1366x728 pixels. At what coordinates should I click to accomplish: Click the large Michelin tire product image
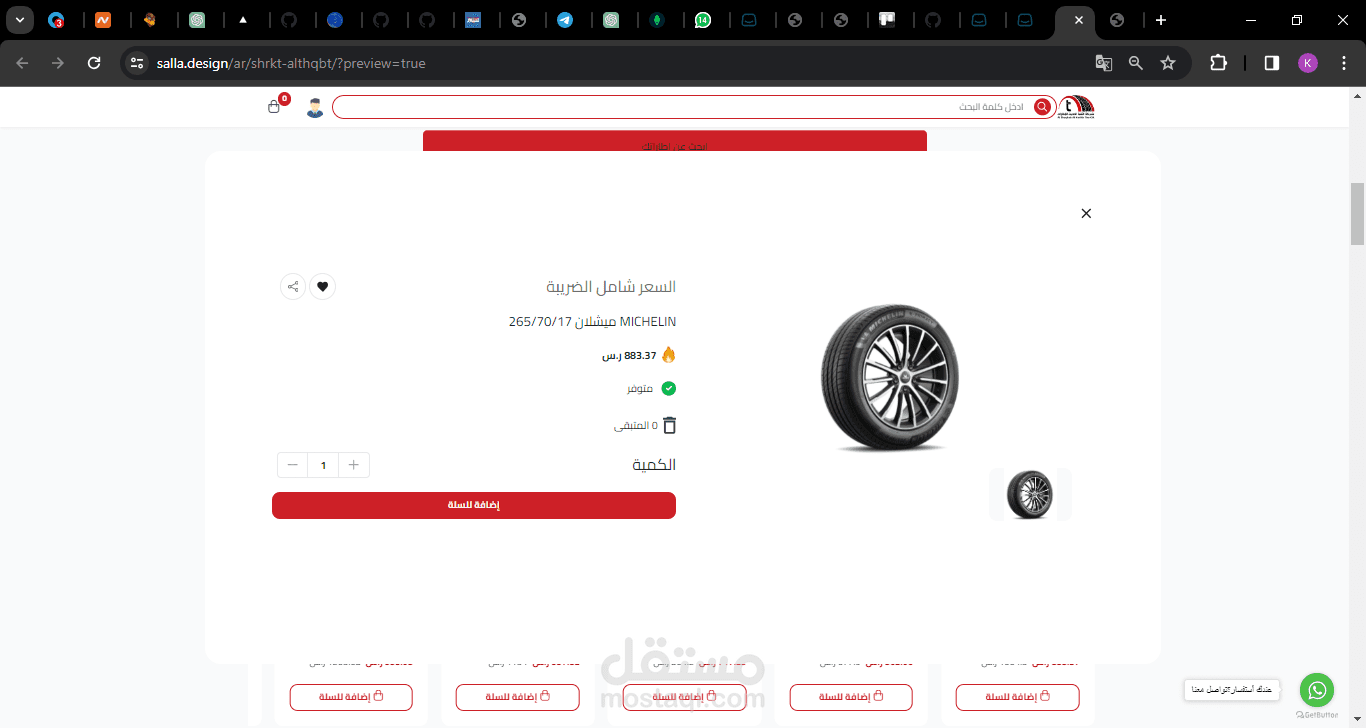tap(889, 379)
